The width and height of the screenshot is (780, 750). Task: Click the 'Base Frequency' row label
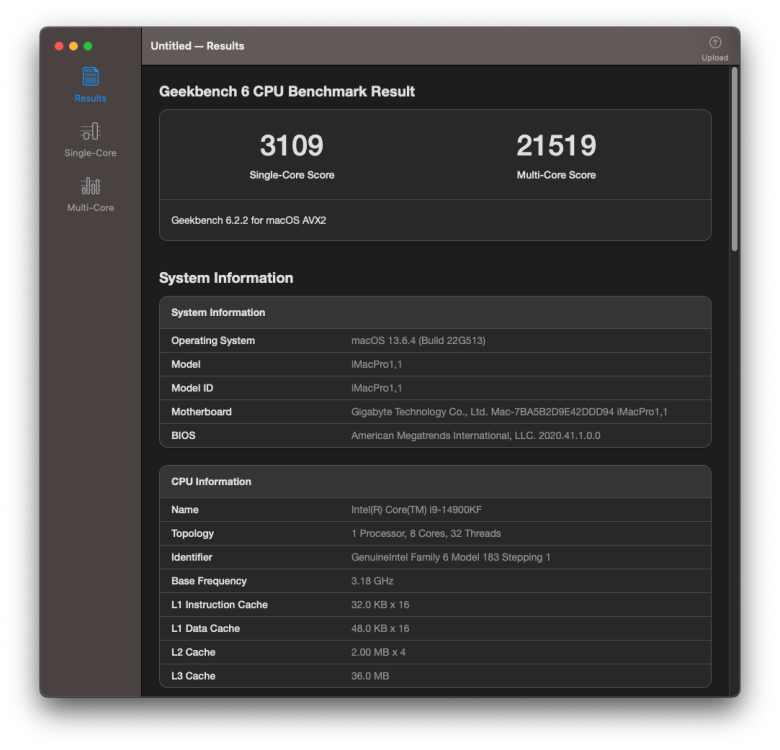click(209, 581)
